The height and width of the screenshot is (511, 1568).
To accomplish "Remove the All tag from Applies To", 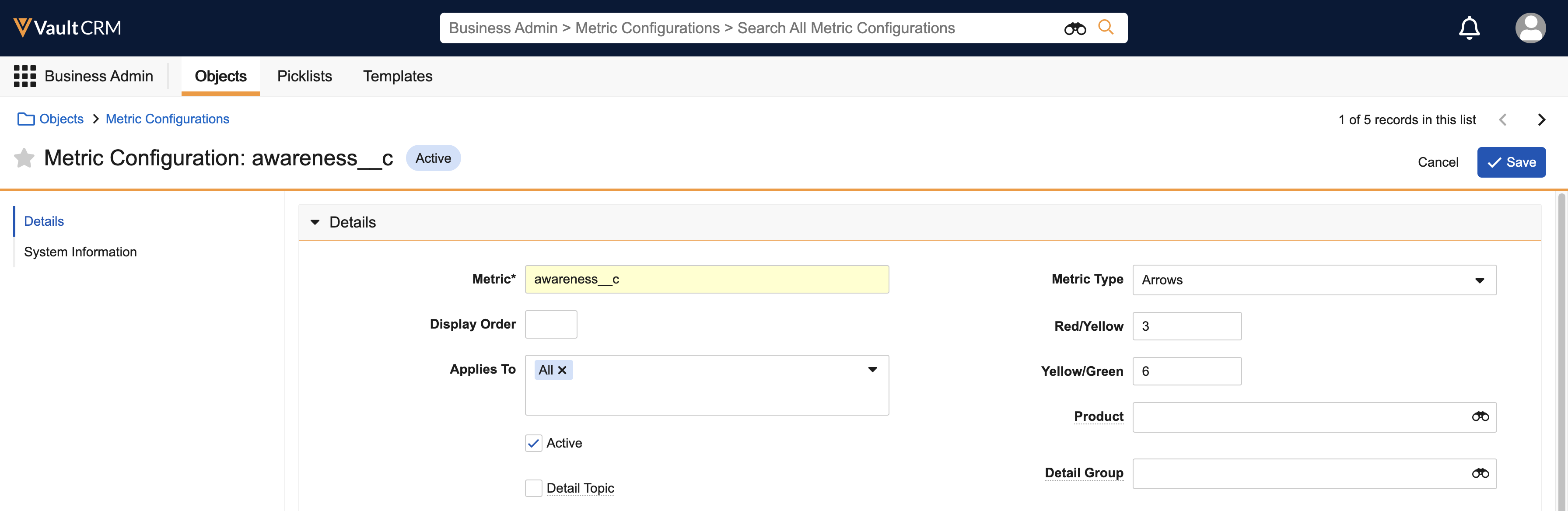I will pos(563,370).
